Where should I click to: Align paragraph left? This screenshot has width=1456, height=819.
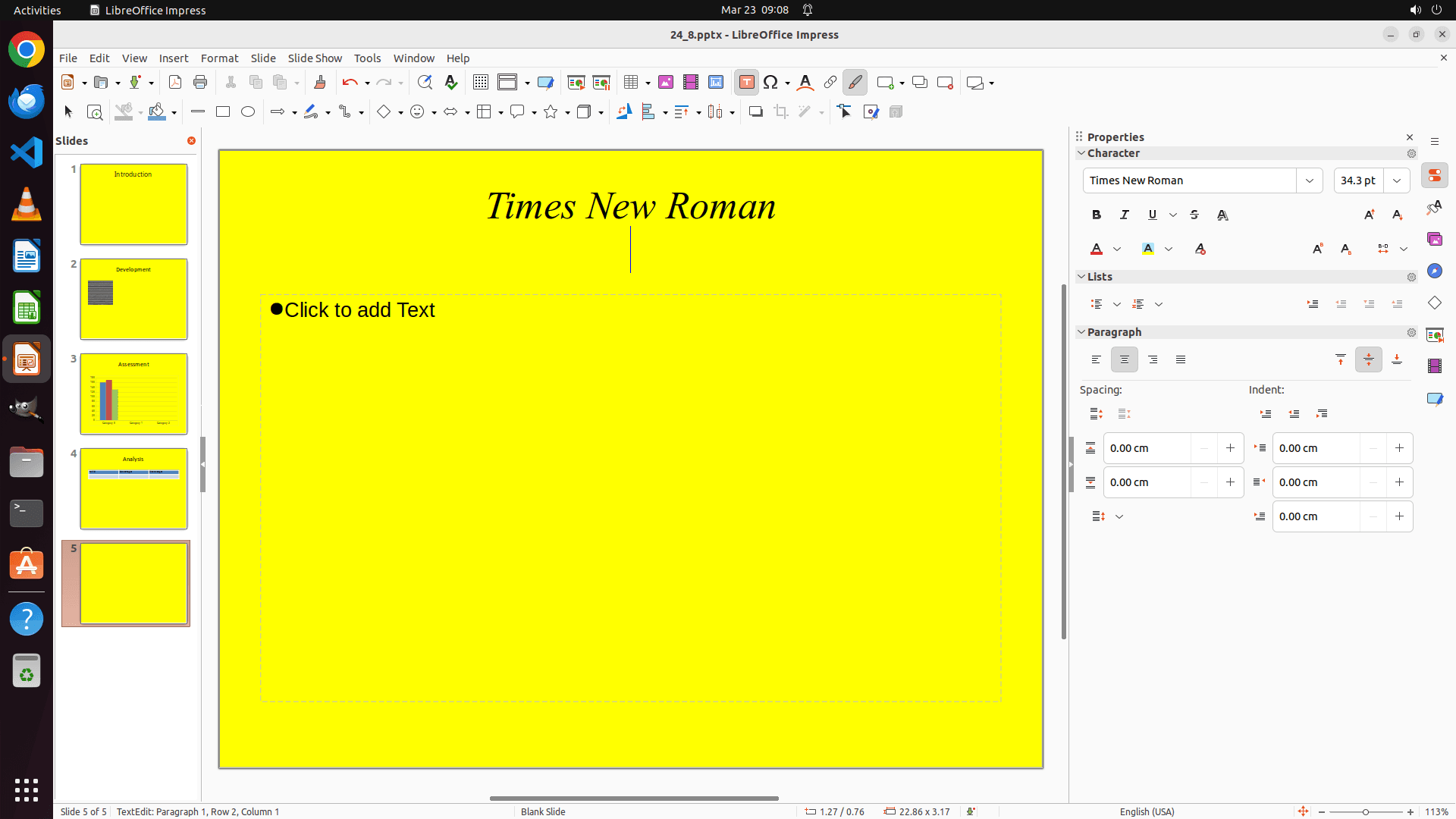(x=1097, y=359)
